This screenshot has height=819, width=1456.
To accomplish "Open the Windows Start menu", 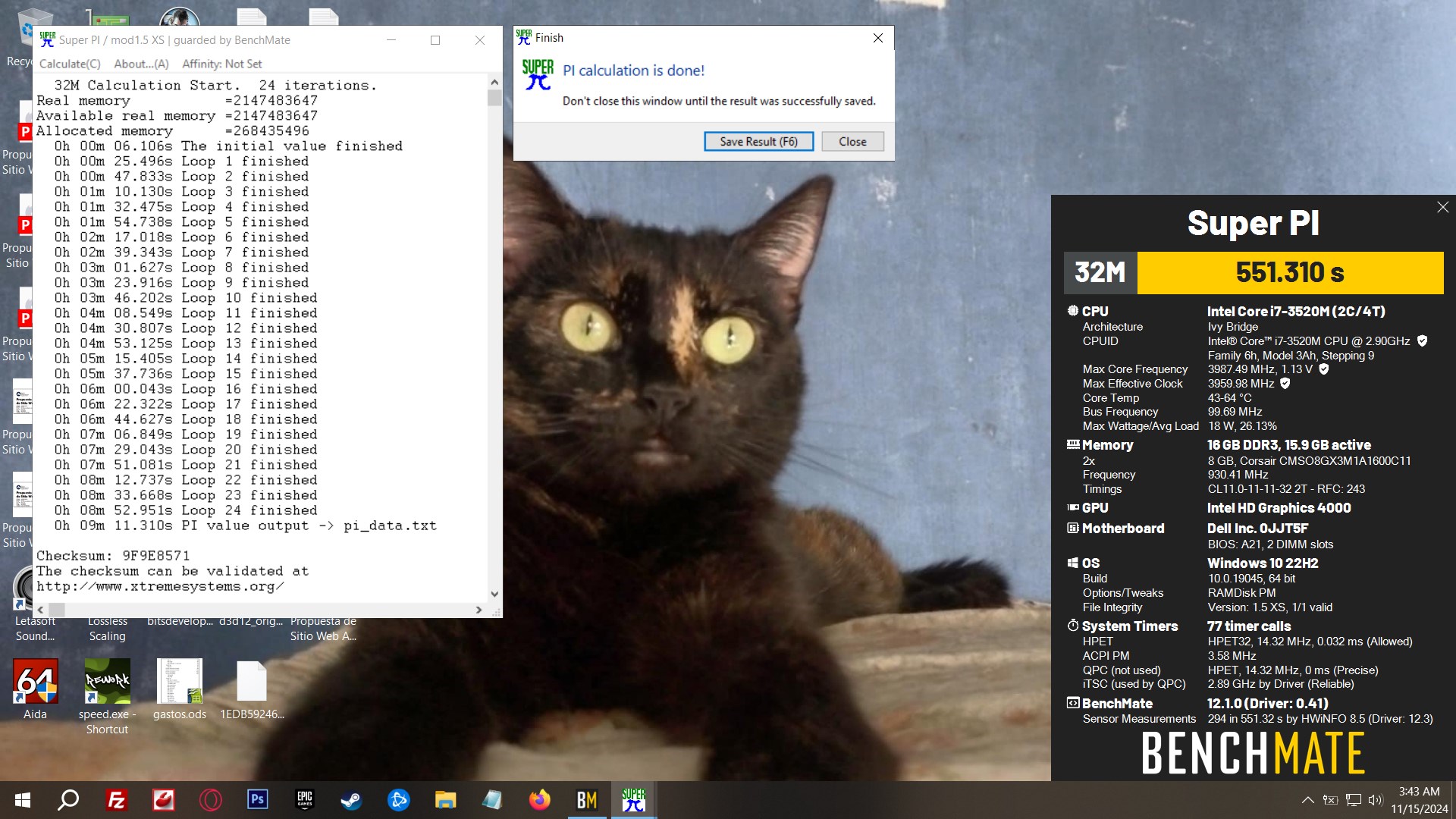I will pos(23,800).
